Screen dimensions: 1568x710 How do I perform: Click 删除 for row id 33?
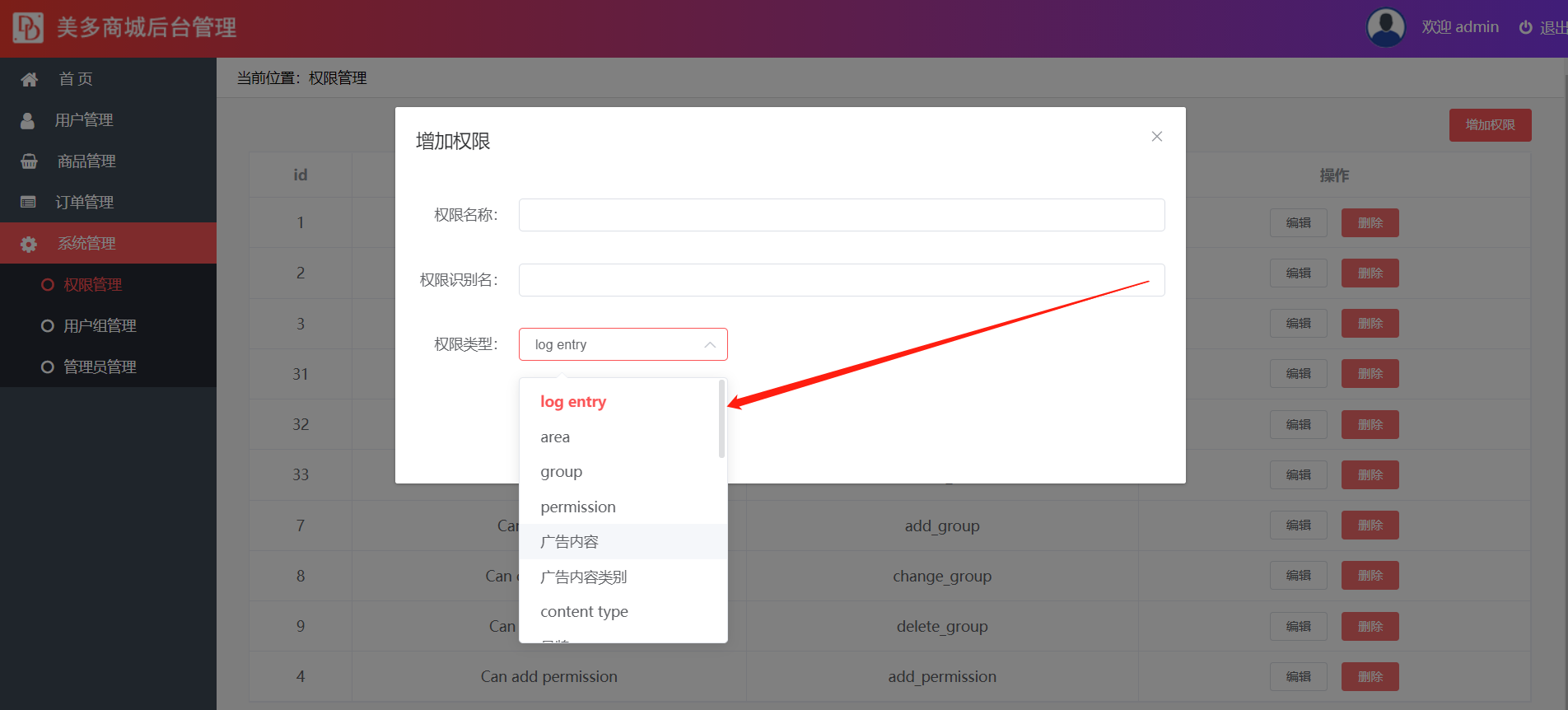click(x=1370, y=475)
